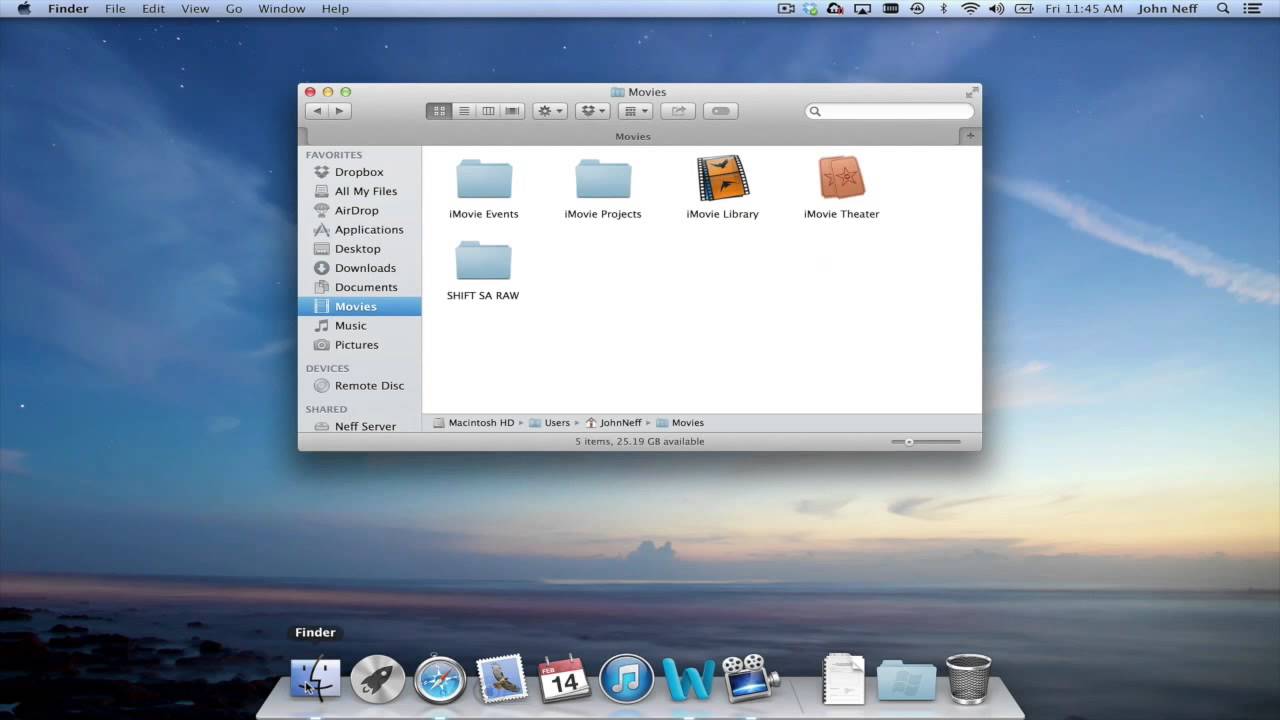Switch Finder to column view
The width and height of the screenshot is (1280, 720).
488,111
